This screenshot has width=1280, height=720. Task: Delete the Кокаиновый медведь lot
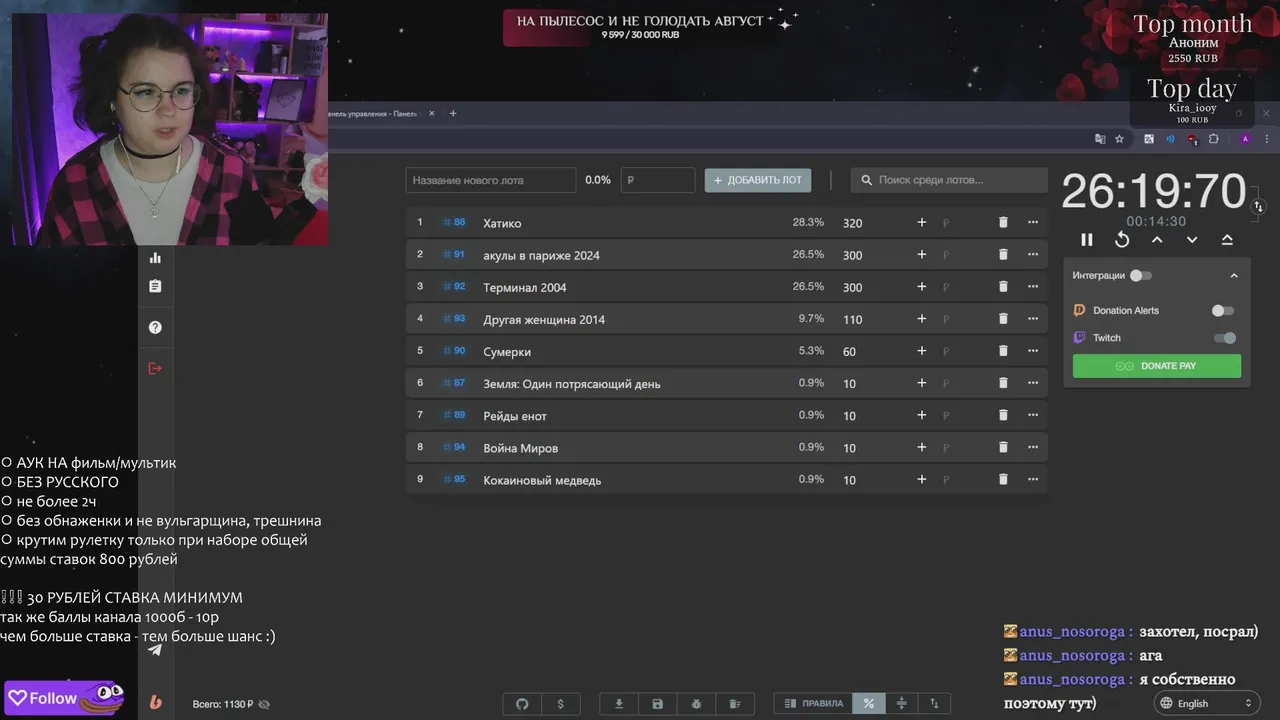coord(1003,480)
